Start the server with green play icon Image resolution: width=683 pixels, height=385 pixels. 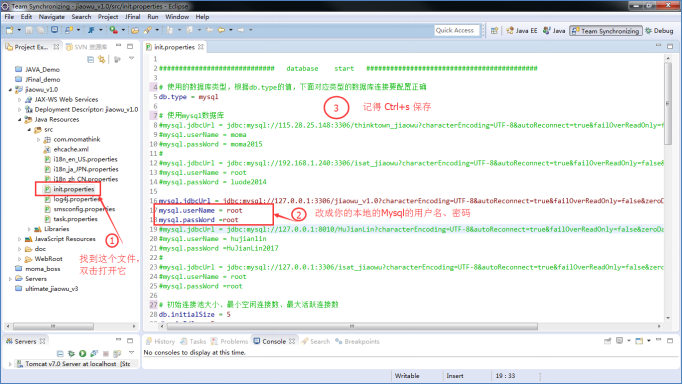click(x=82, y=353)
